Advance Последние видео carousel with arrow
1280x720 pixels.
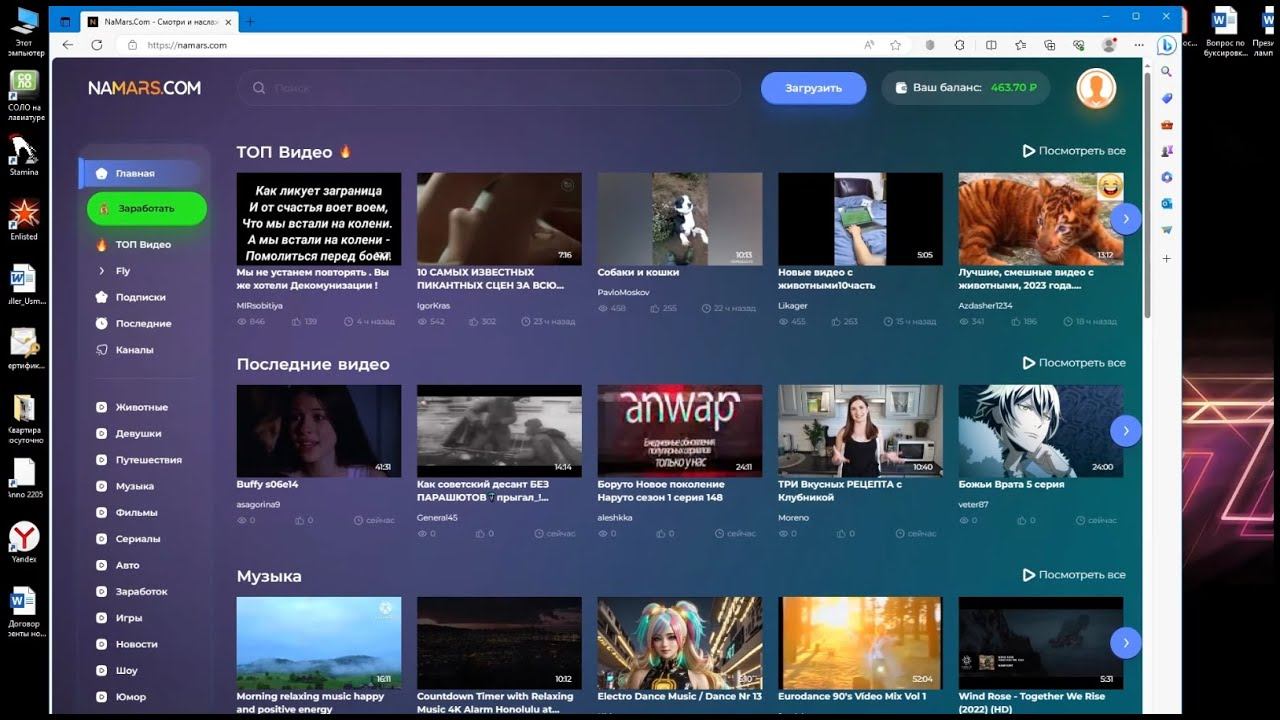[1125, 430]
